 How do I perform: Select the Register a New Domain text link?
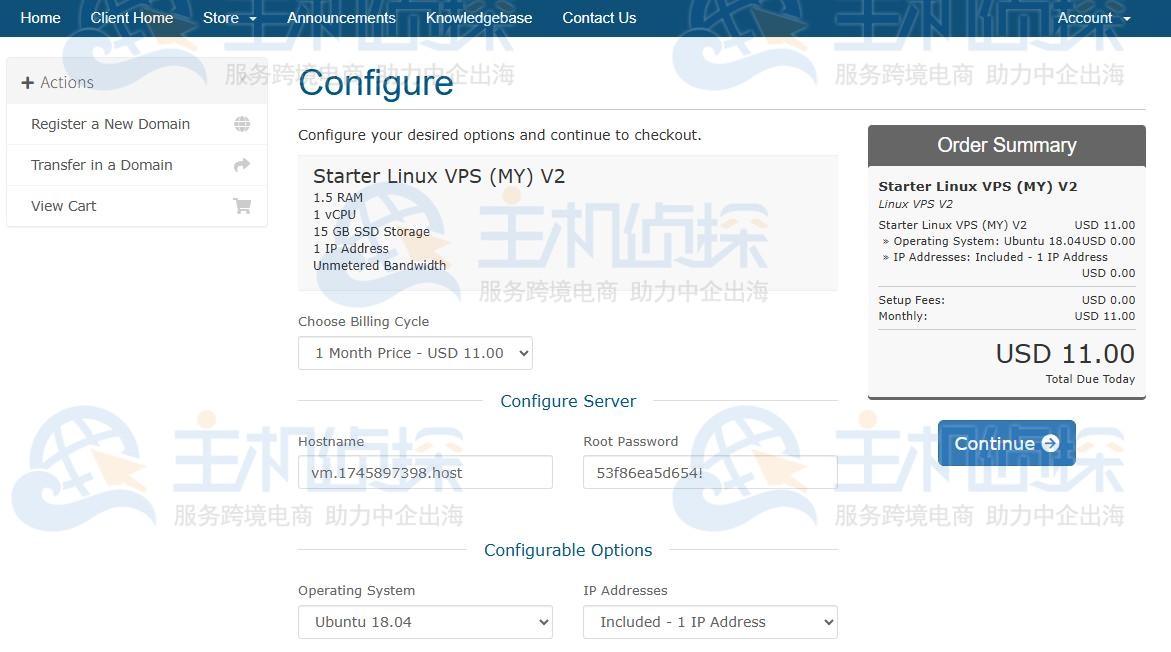pyautogui.click(x=110, y=124)
